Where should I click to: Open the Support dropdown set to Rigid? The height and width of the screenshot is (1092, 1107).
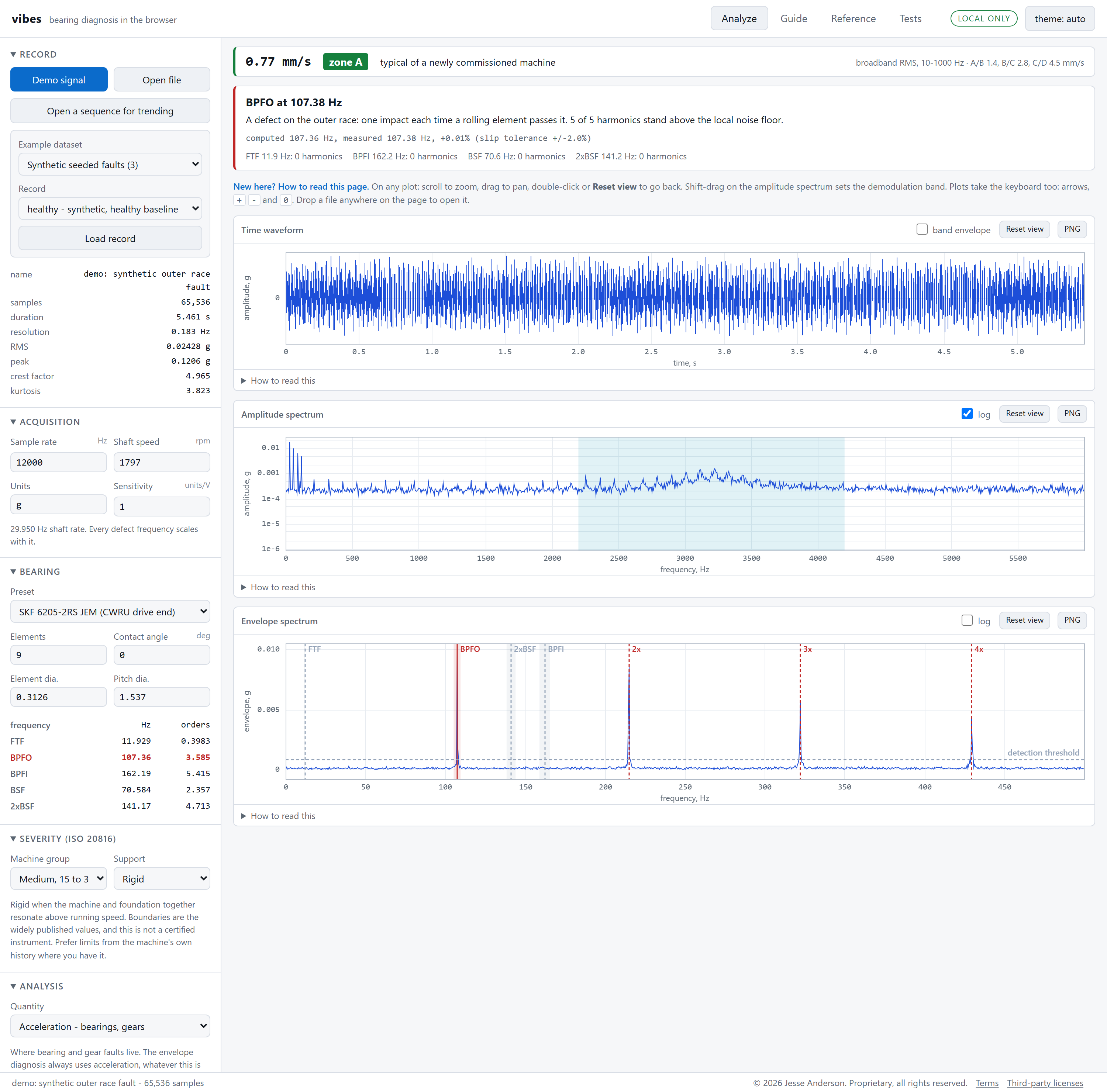point(162,878)
